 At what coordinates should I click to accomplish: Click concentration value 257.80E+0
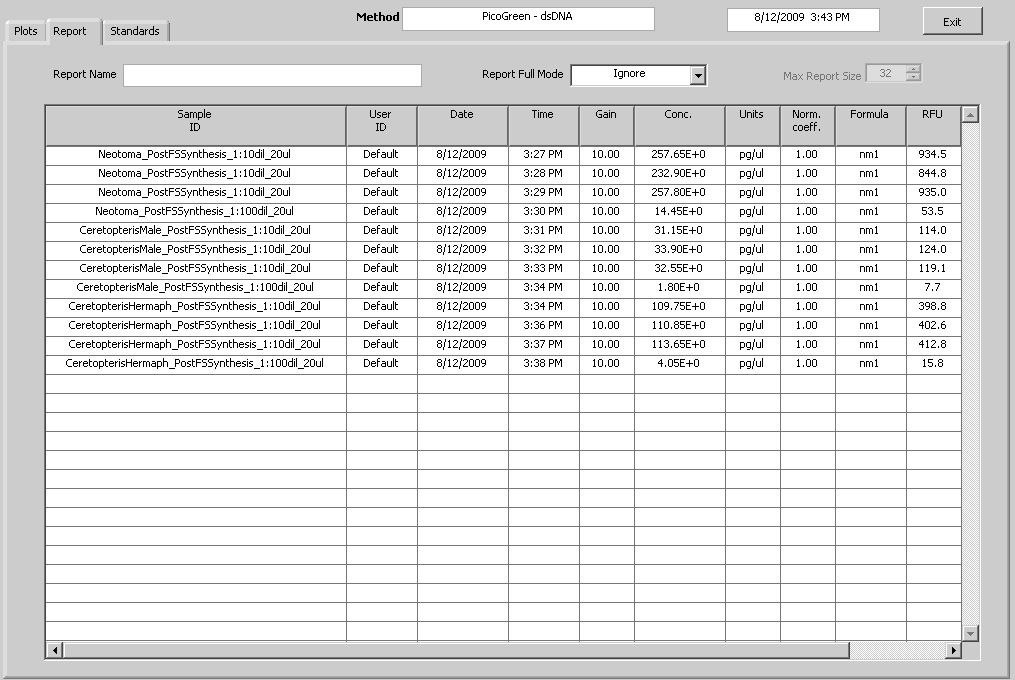pos(679,192)
